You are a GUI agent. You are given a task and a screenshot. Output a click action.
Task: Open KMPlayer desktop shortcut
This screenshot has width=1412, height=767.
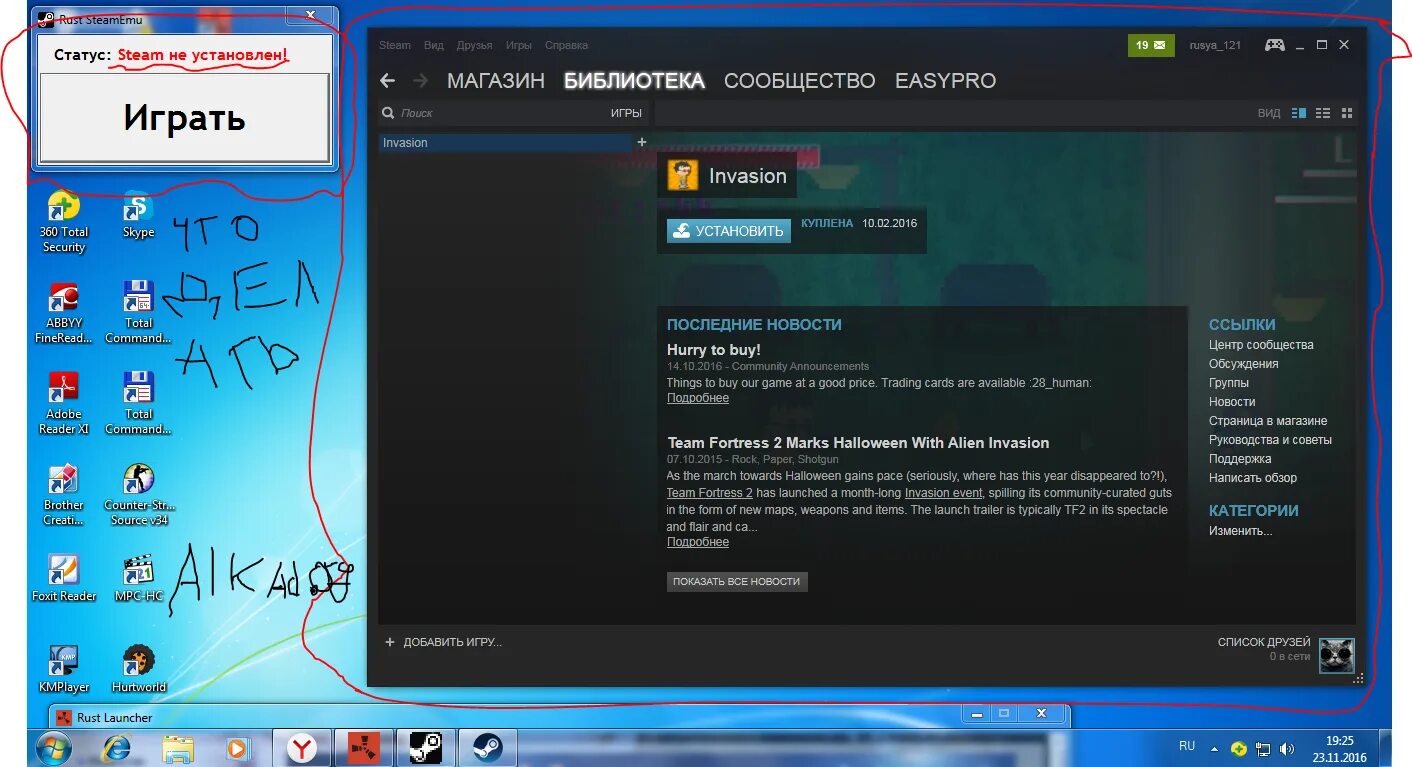click(x=63, y=669)
